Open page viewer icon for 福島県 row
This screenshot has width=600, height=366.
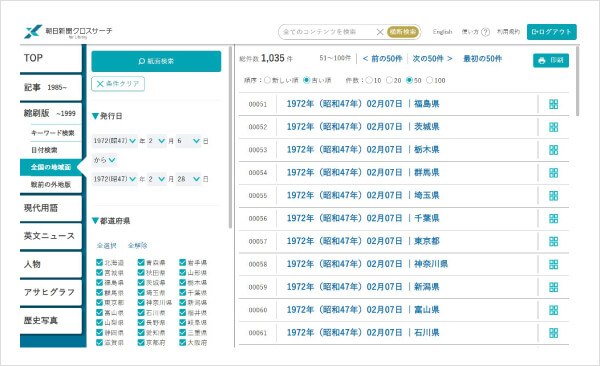coord(553,104)
